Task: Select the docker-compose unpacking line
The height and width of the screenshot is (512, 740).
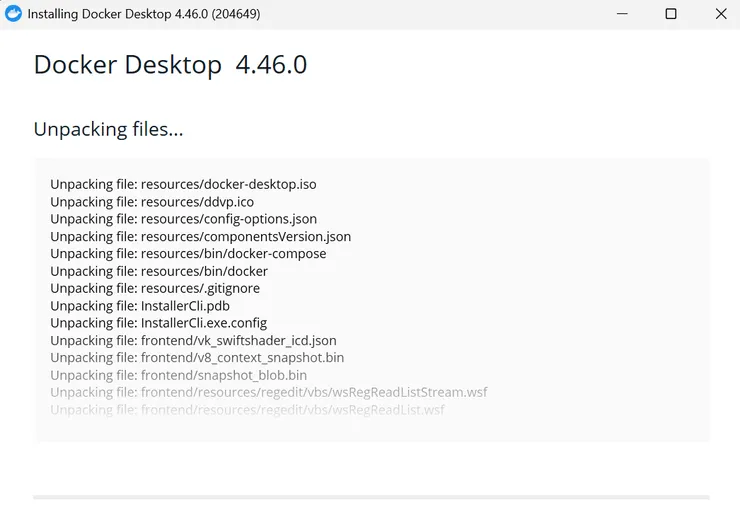Action: click(188, 254)
